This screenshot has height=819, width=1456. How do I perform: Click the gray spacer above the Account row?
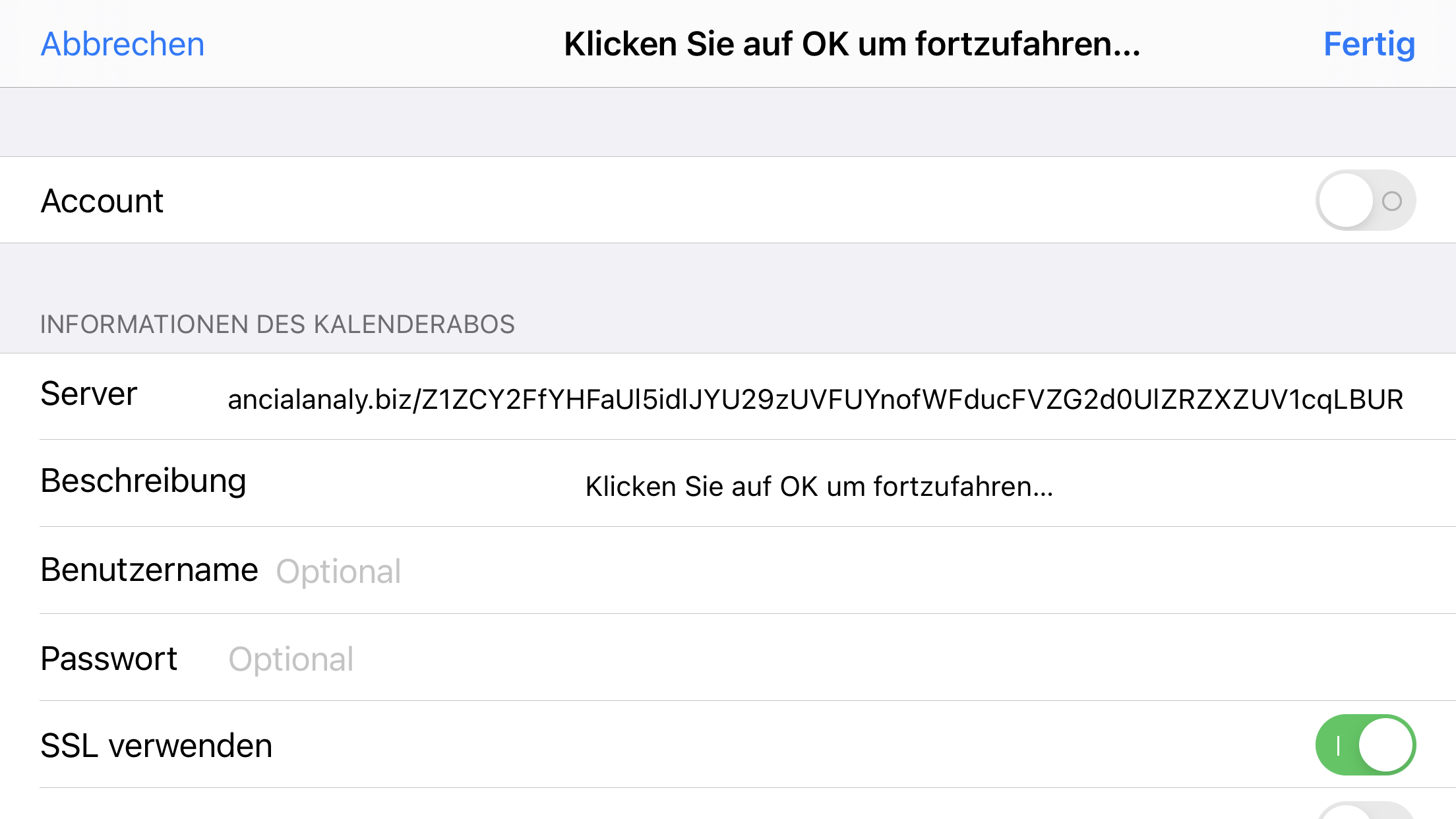(728, 122)
